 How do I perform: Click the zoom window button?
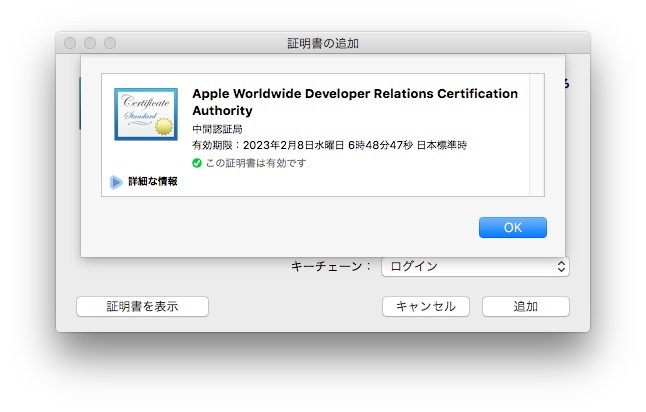(110, 43)
